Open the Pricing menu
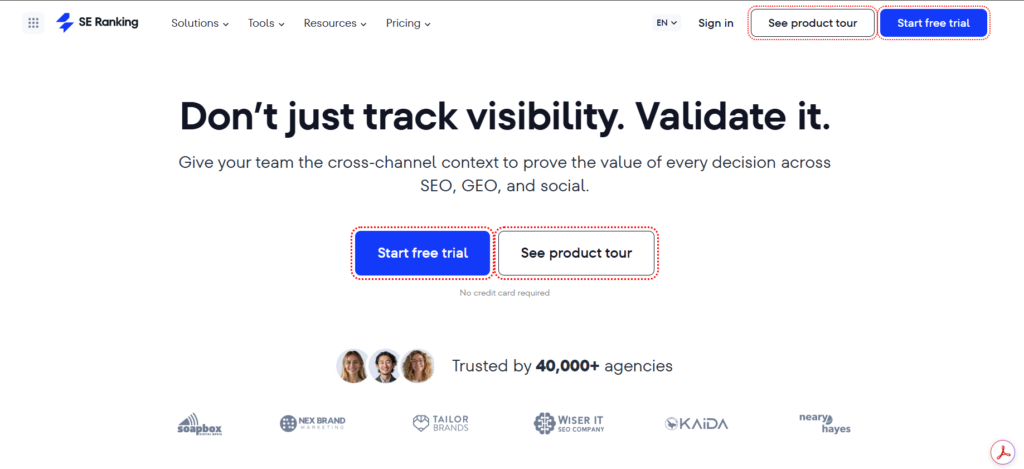This screenshot has height=469, width=1024. (408, 24)
